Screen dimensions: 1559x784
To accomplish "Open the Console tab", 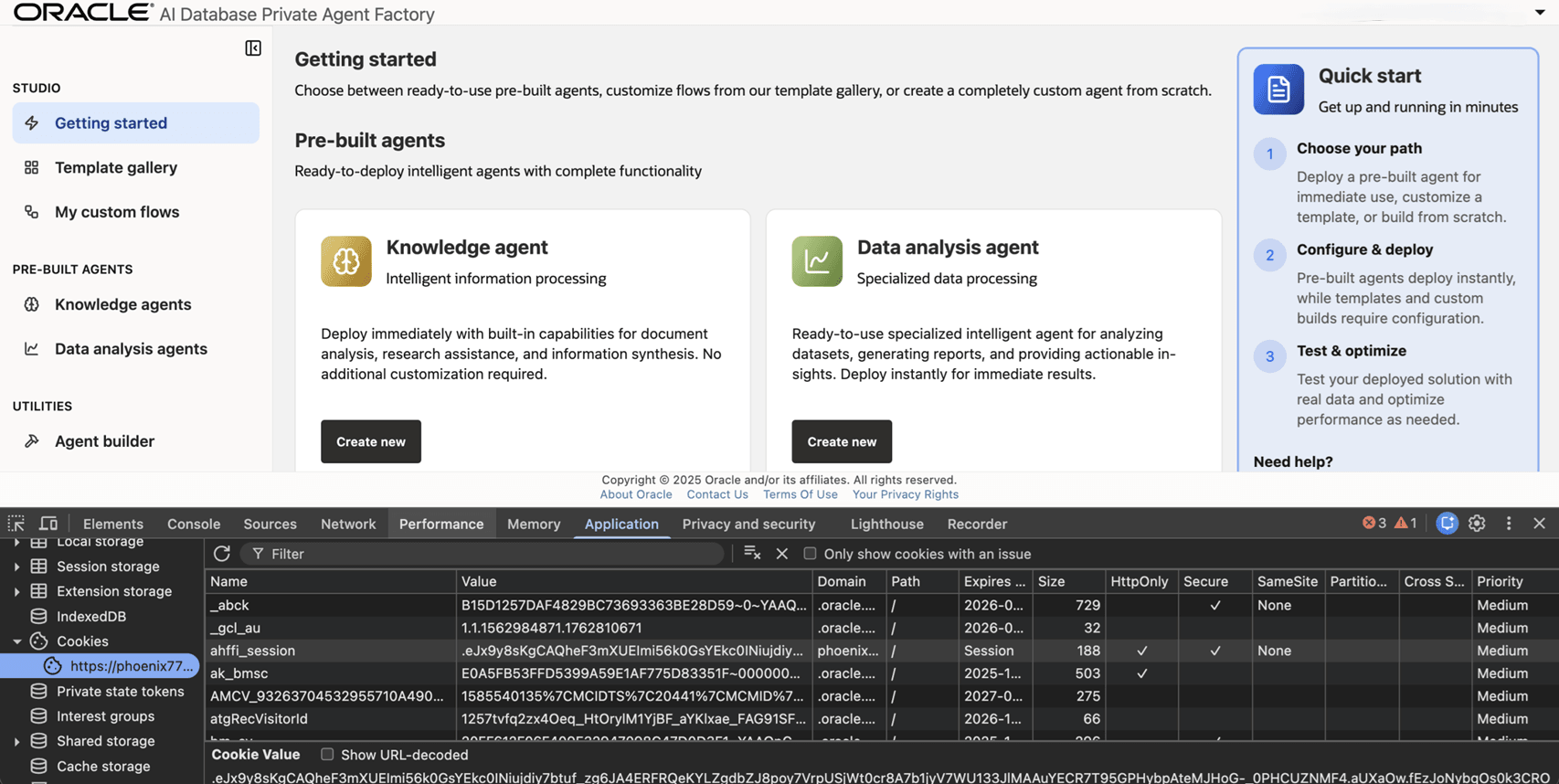I will coord(194,524).
